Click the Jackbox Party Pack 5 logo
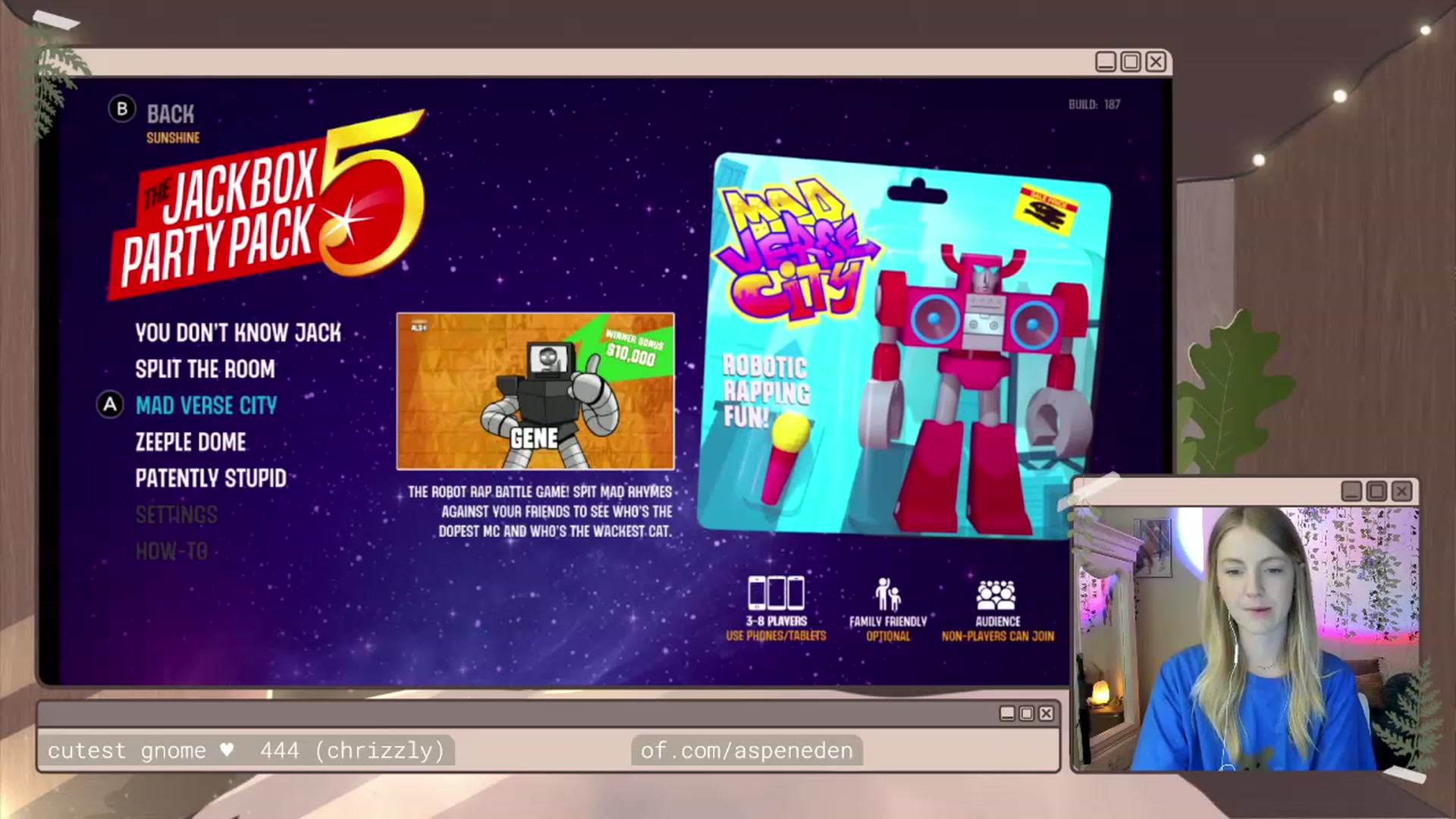Viewport: 1456px width, 819px height. pos(267,206)
